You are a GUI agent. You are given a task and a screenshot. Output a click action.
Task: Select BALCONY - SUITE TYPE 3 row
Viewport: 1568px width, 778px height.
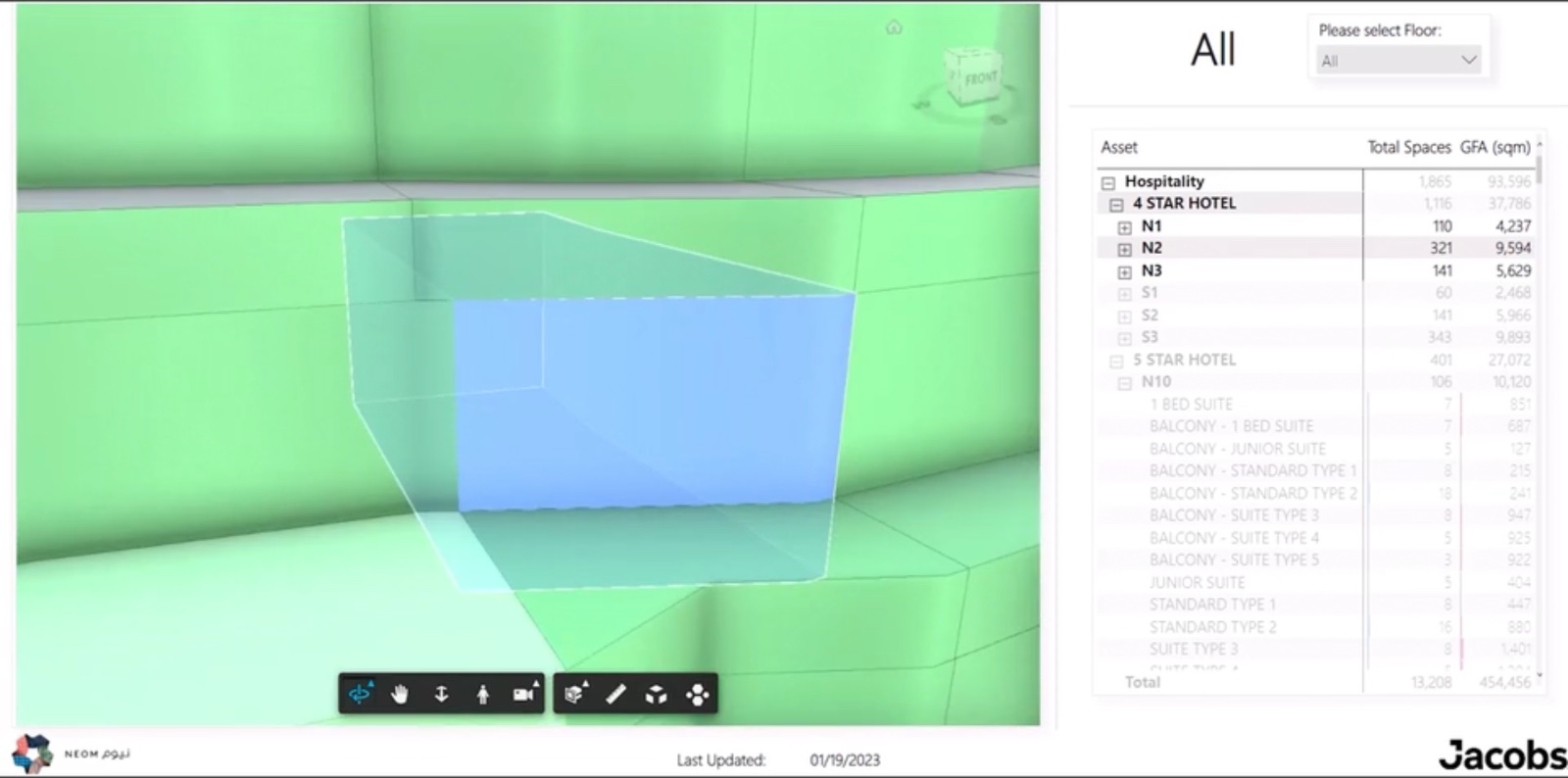coord(1234,515)
